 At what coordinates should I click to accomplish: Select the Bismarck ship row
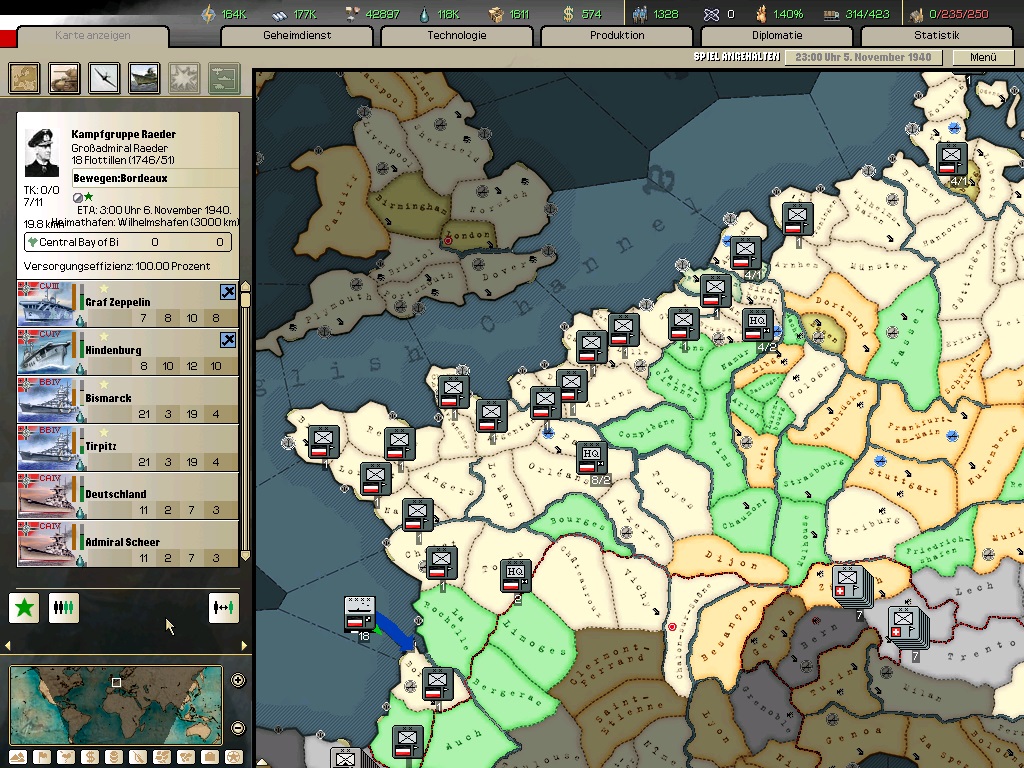click(128, 400)
